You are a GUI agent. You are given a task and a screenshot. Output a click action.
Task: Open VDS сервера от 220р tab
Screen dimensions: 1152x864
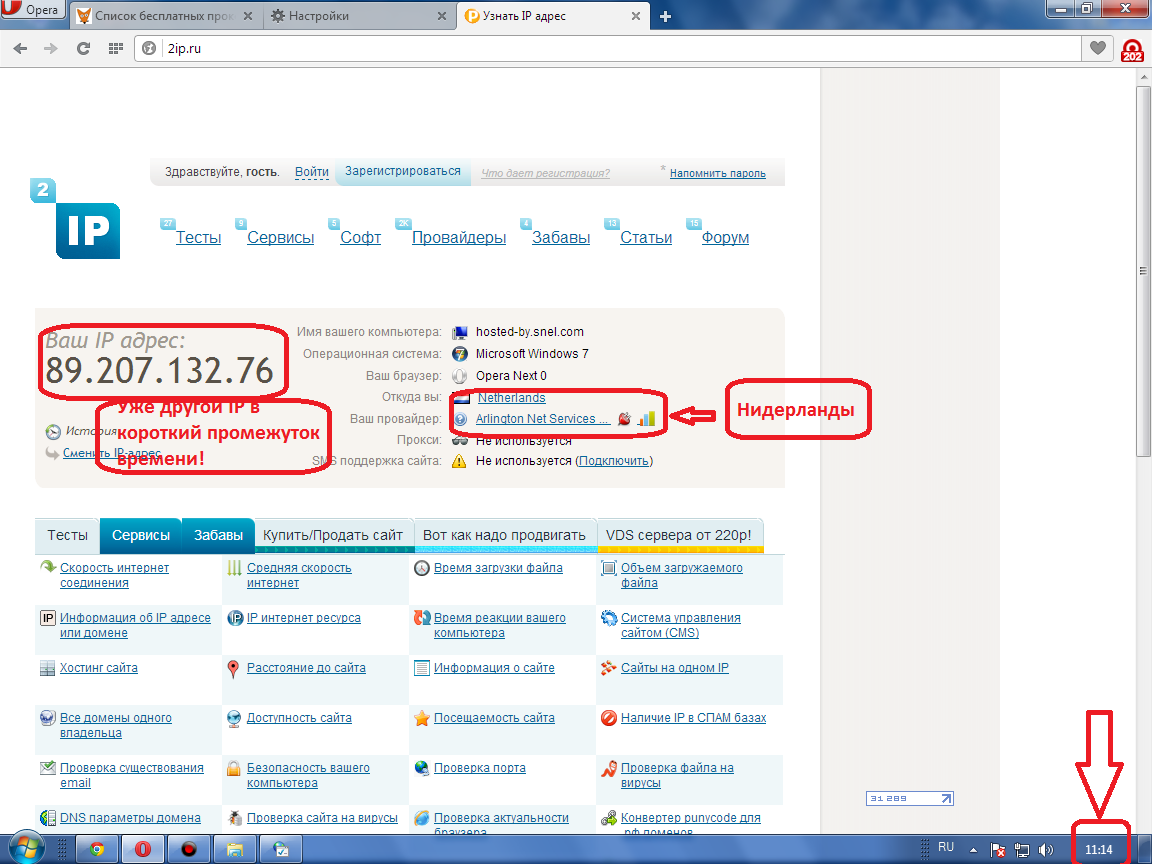click(679, 536)
